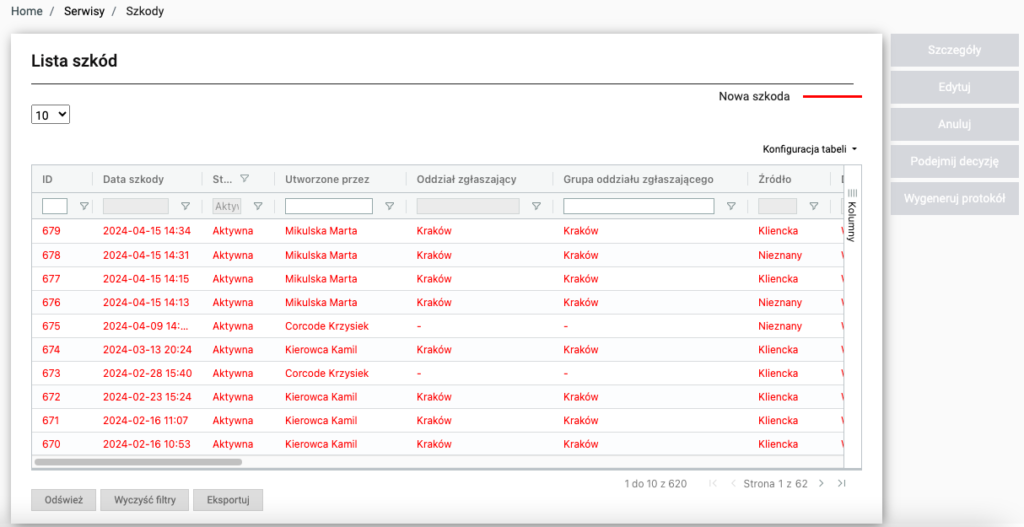This screenshot has height=527, width=1024.
Task: Expand the Konfiguracja tabeli dropdown
Action: pos(810,149)
